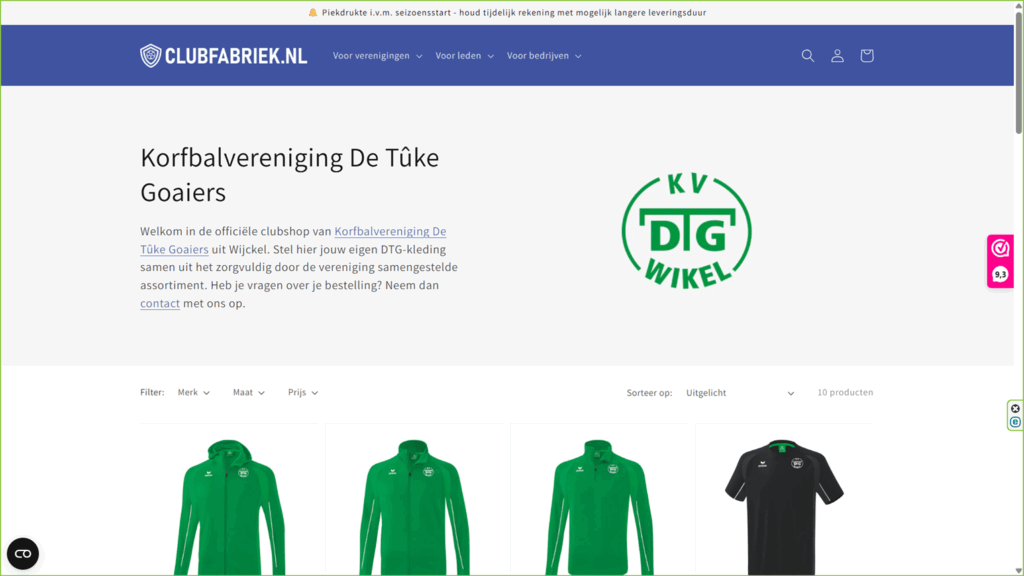
Task: Close the small green-bordered side widget
Action: [x=1015, y=408]
